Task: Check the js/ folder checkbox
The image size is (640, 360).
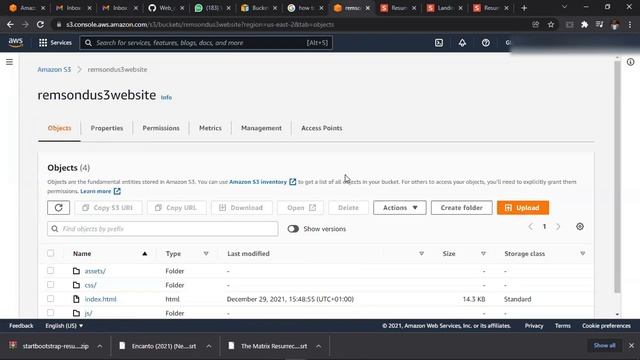Action: [51, 313]
